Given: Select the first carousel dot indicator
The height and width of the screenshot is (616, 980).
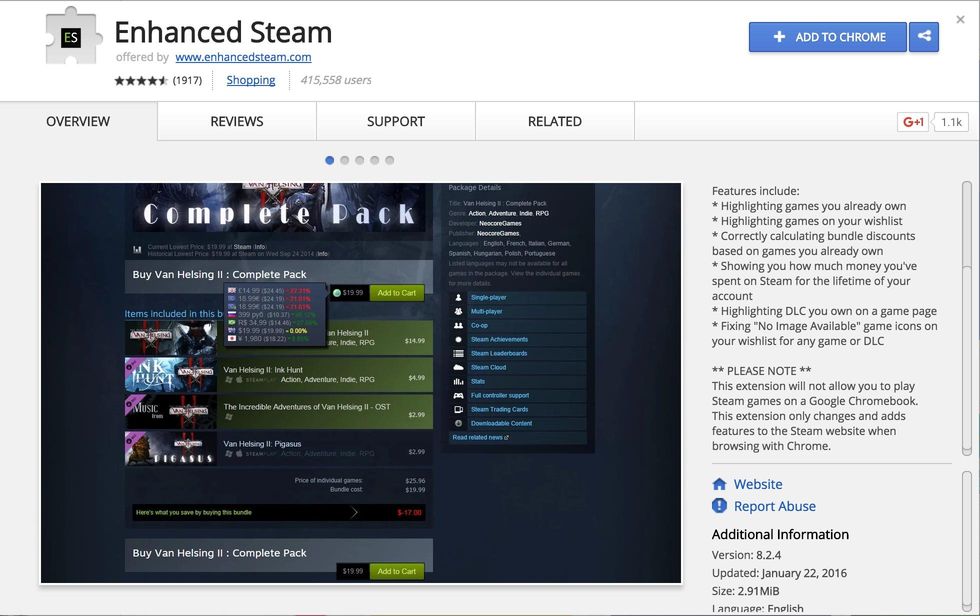Looking at the screenshot, I should tap(330, 160).
